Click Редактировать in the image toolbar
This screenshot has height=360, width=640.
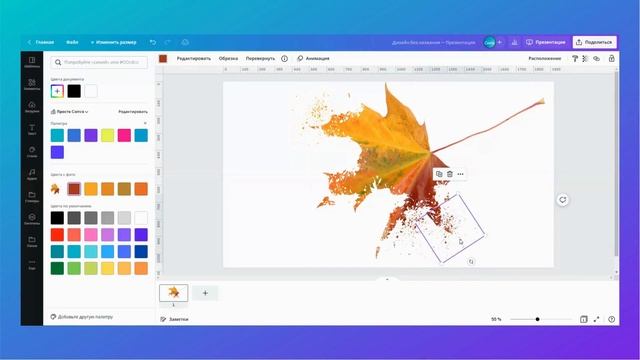[194, 59]
